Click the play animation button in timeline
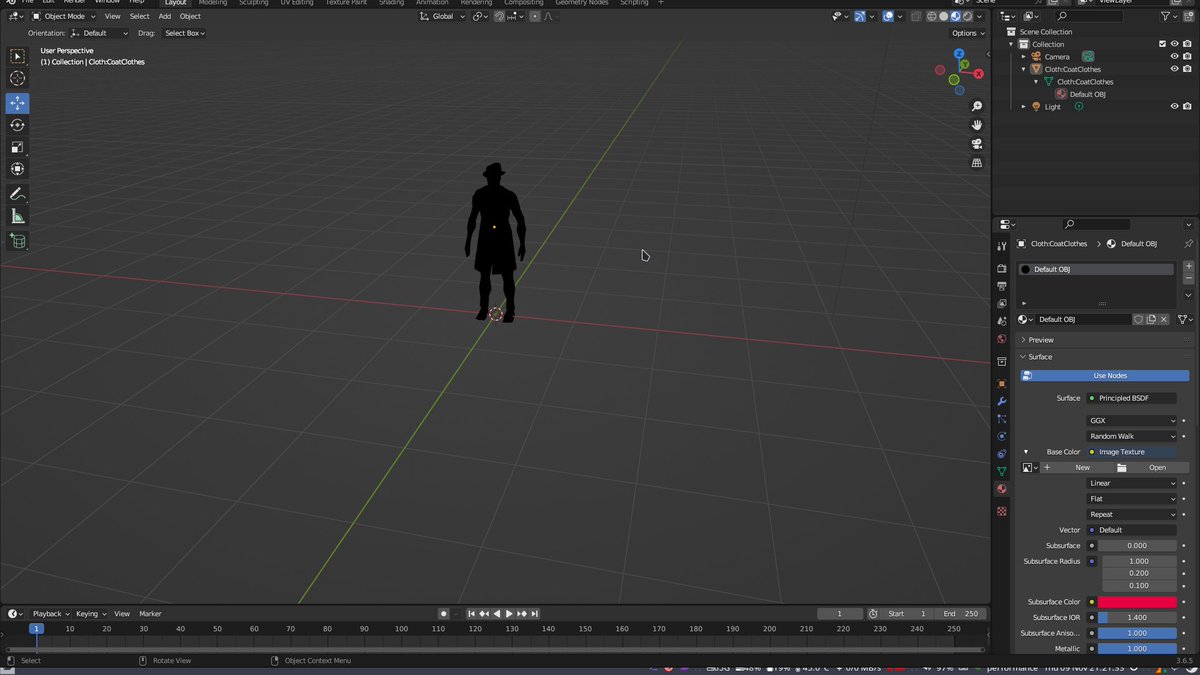The image size is (1200, 675). coord(509,614)
